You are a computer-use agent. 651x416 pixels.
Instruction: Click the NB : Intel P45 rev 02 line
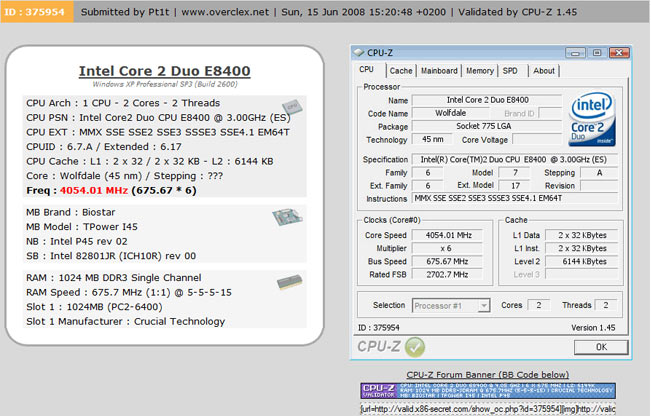point(77,241)
